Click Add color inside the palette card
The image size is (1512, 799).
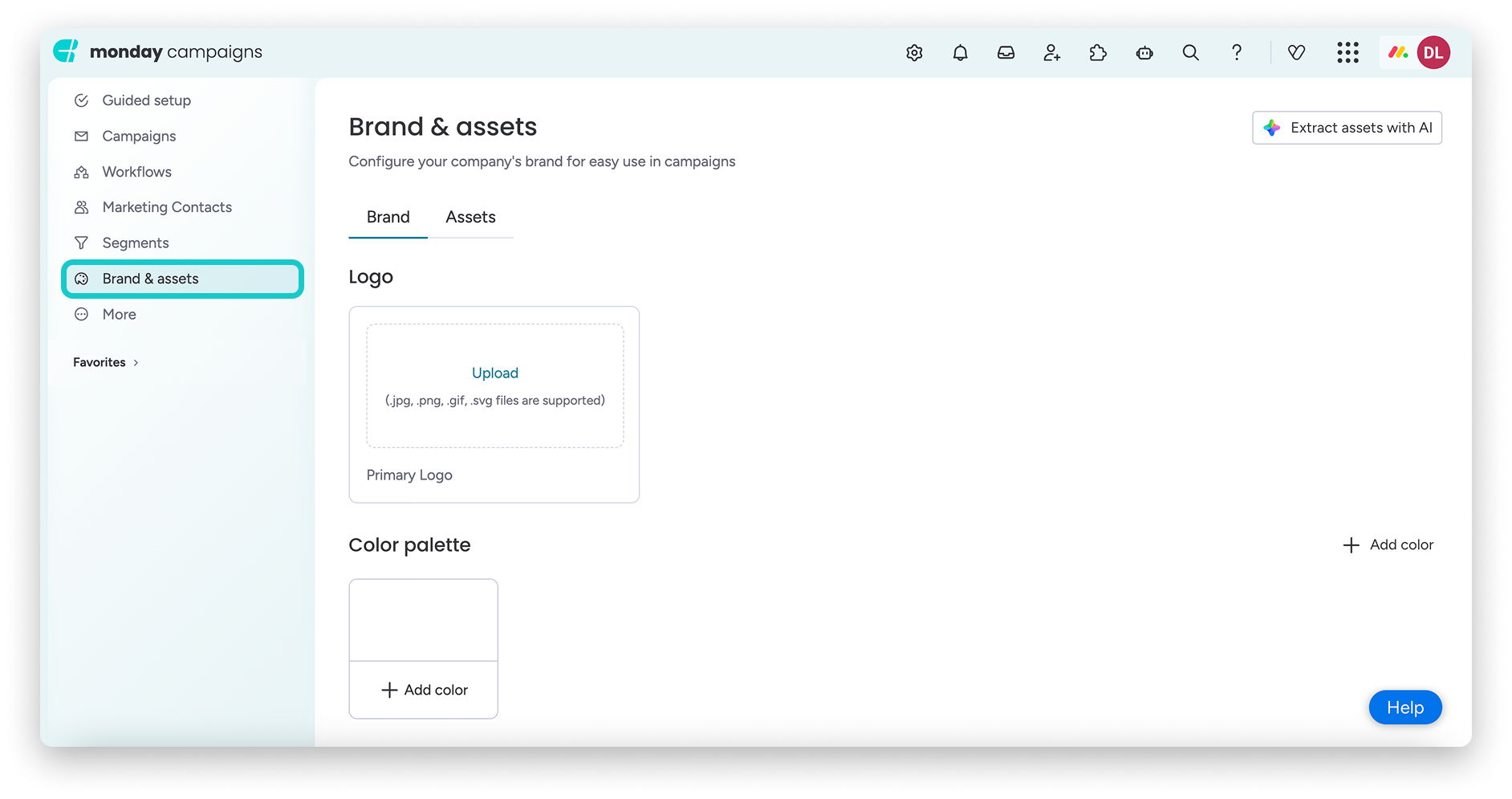[424, 690]
